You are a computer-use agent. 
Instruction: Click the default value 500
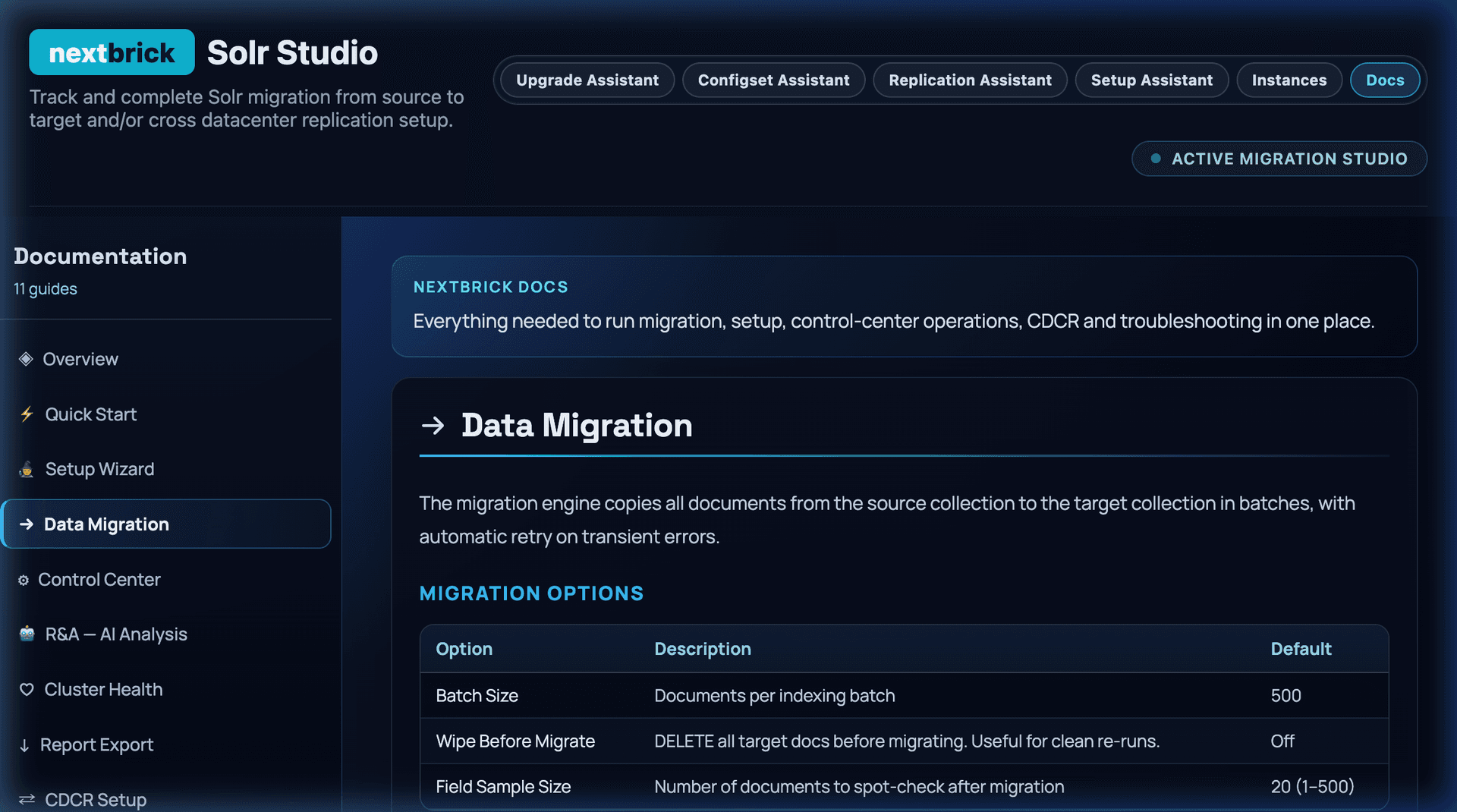(x=1286, y=696)
